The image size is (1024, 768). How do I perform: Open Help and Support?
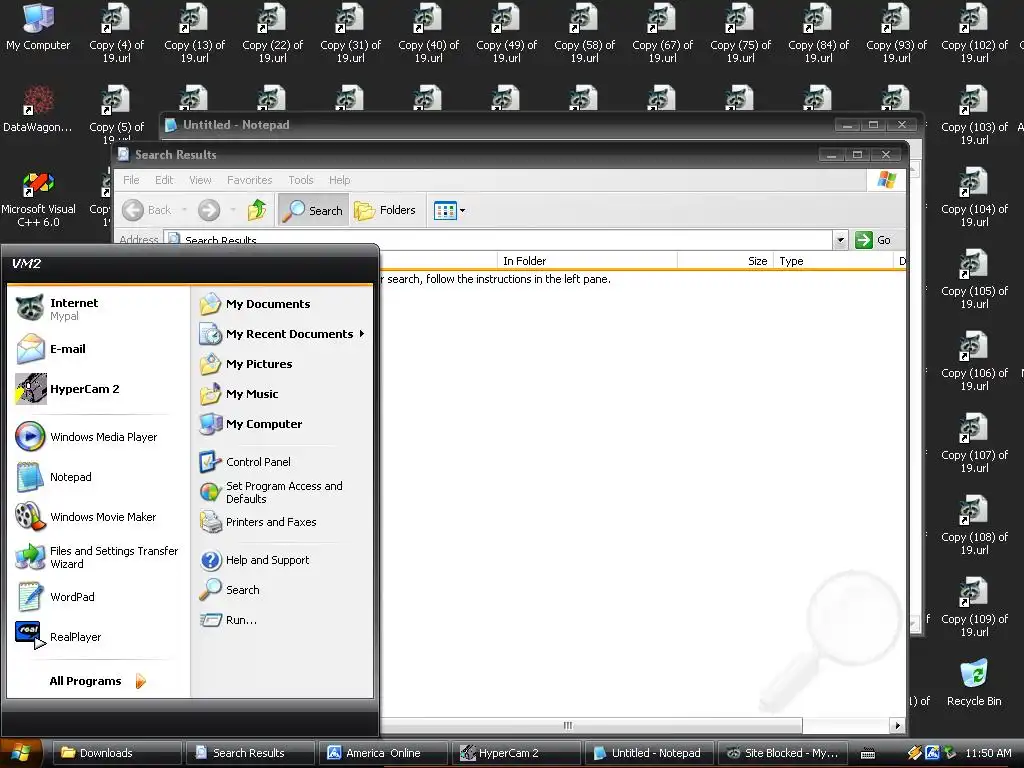click(x=282, y=560)
